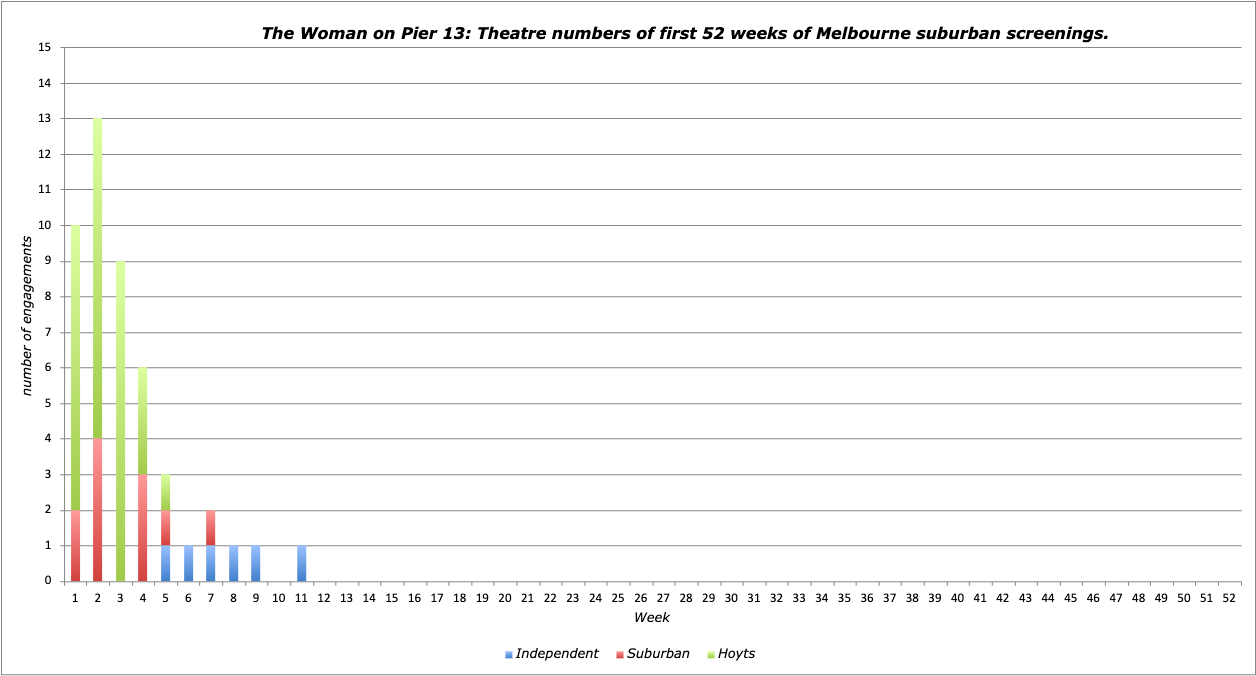Click the chart title text
1256x676 pixels.
684,33
